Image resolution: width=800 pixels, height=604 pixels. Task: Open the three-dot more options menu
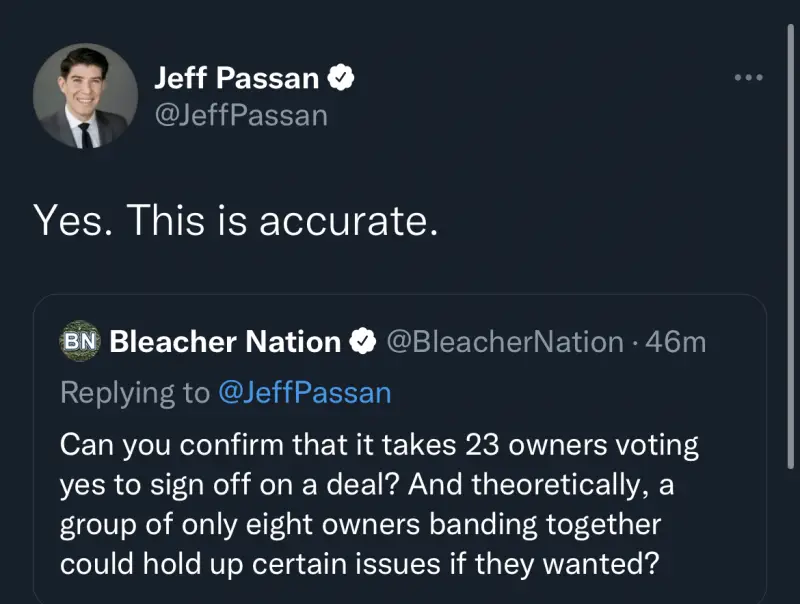747,77
